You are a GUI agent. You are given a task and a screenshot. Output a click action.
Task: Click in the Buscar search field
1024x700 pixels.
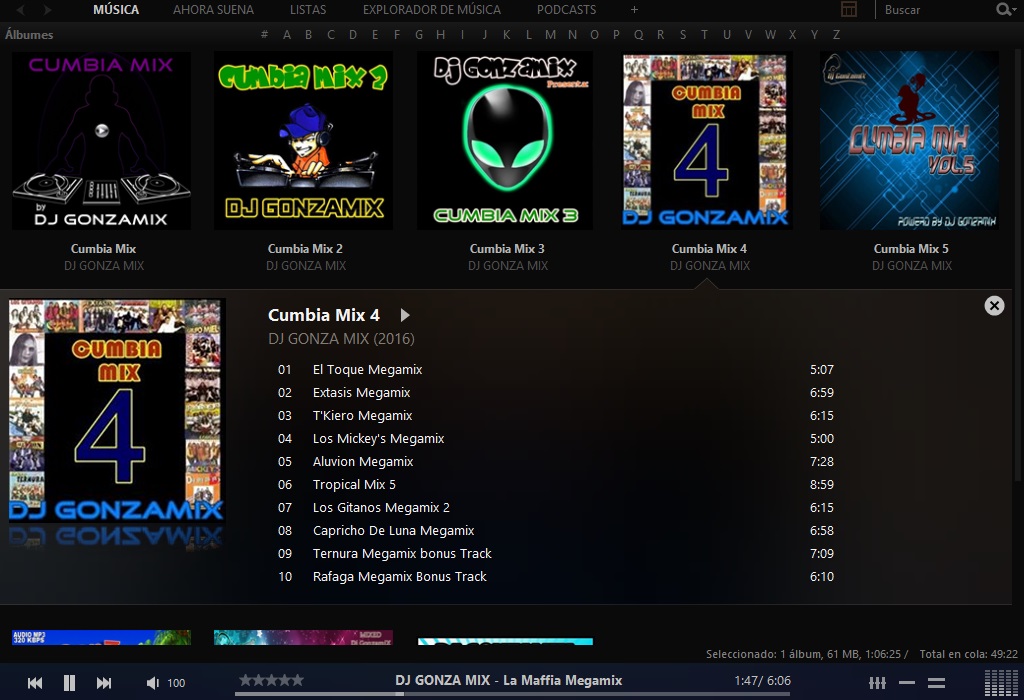click(937, 10)
